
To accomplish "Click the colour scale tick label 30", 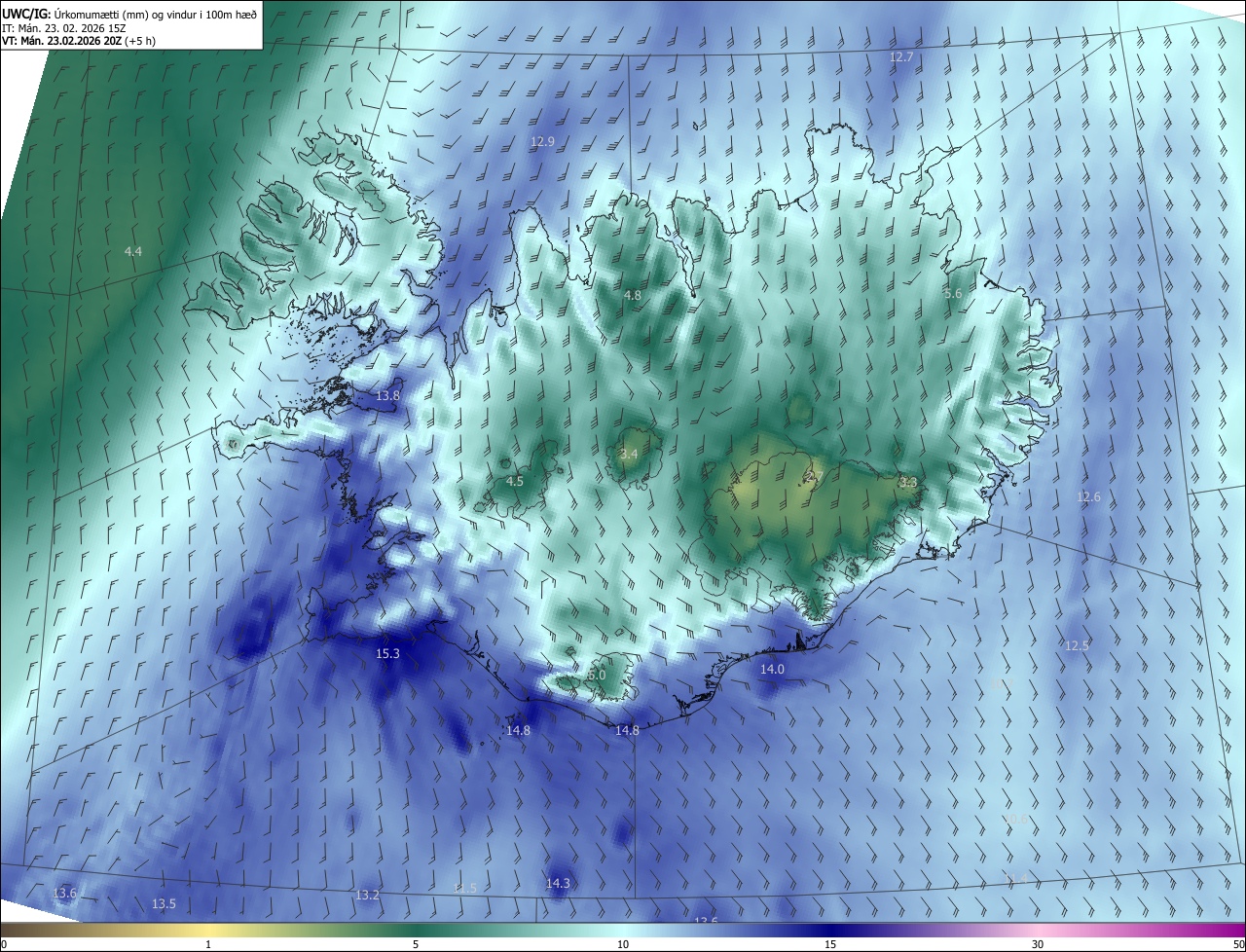I will click(x=1038, y=945).
